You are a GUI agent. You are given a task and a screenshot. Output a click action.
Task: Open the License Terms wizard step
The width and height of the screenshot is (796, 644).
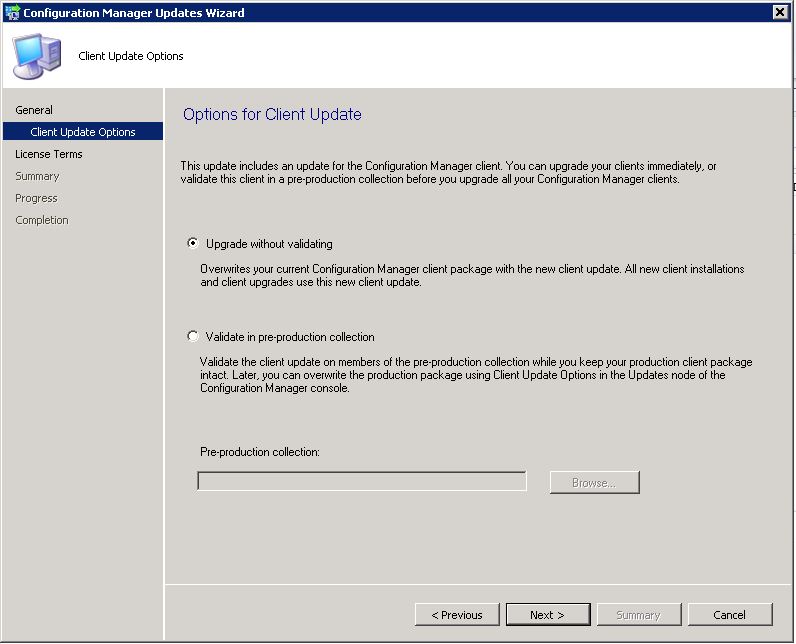coord(49,154)
